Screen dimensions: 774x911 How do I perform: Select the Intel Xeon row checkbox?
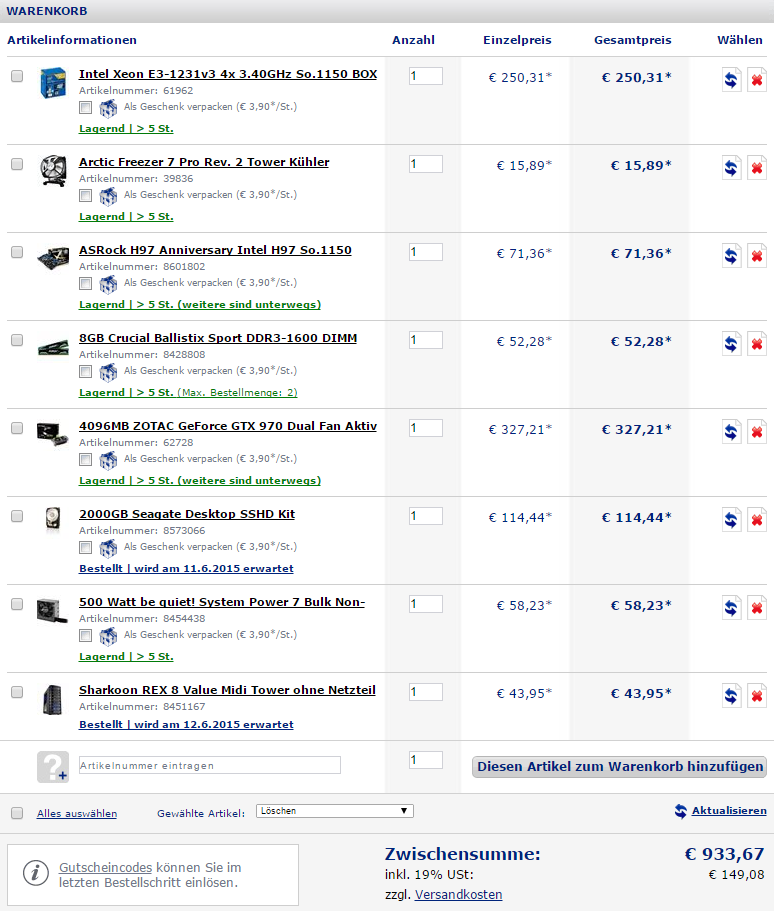(17, 76)
